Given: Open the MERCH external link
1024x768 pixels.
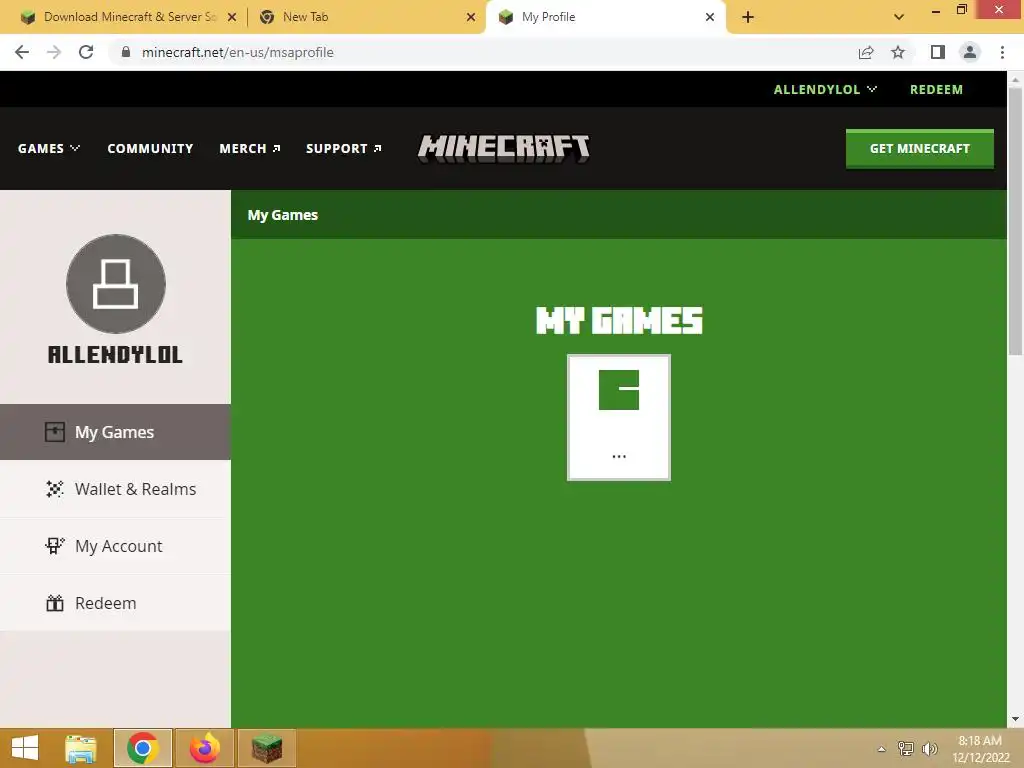Looking at the screenshot, I should point(249,148).
